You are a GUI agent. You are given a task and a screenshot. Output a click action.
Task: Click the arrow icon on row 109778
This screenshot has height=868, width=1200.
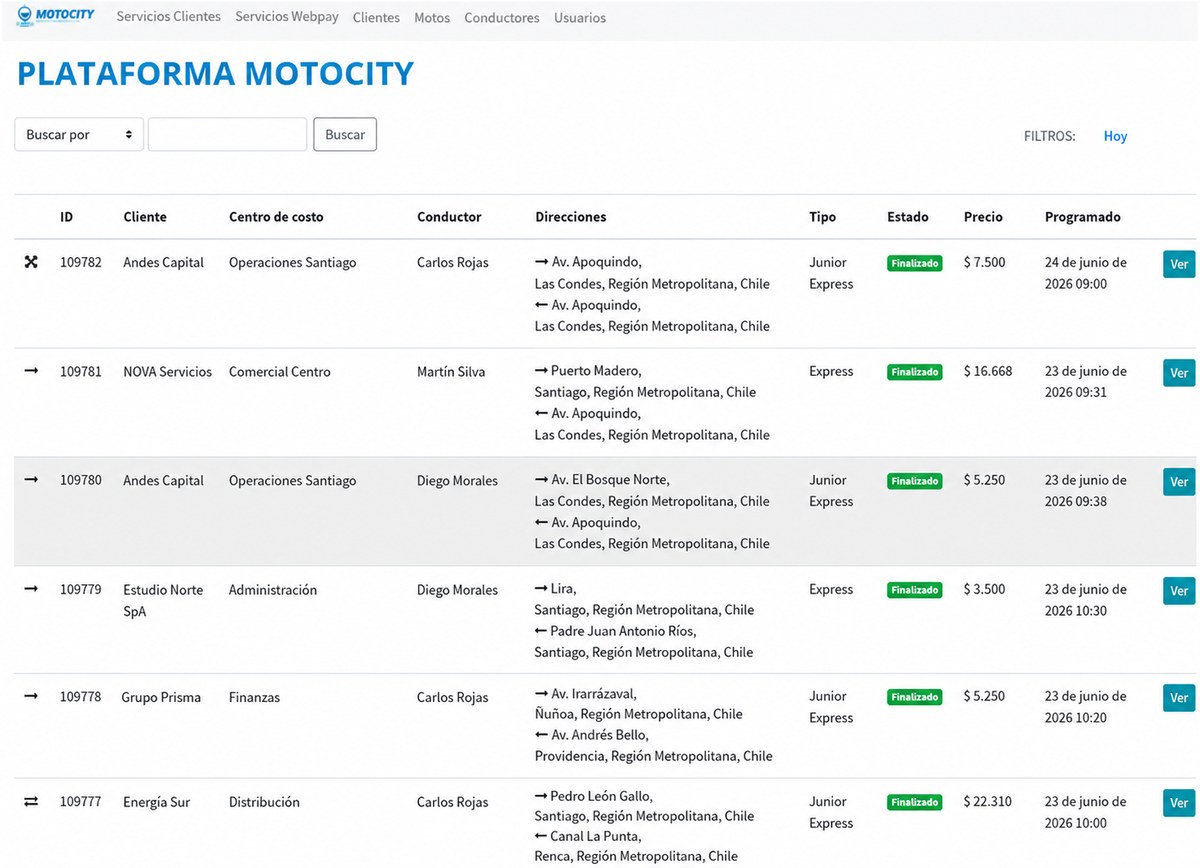(31, 696)
